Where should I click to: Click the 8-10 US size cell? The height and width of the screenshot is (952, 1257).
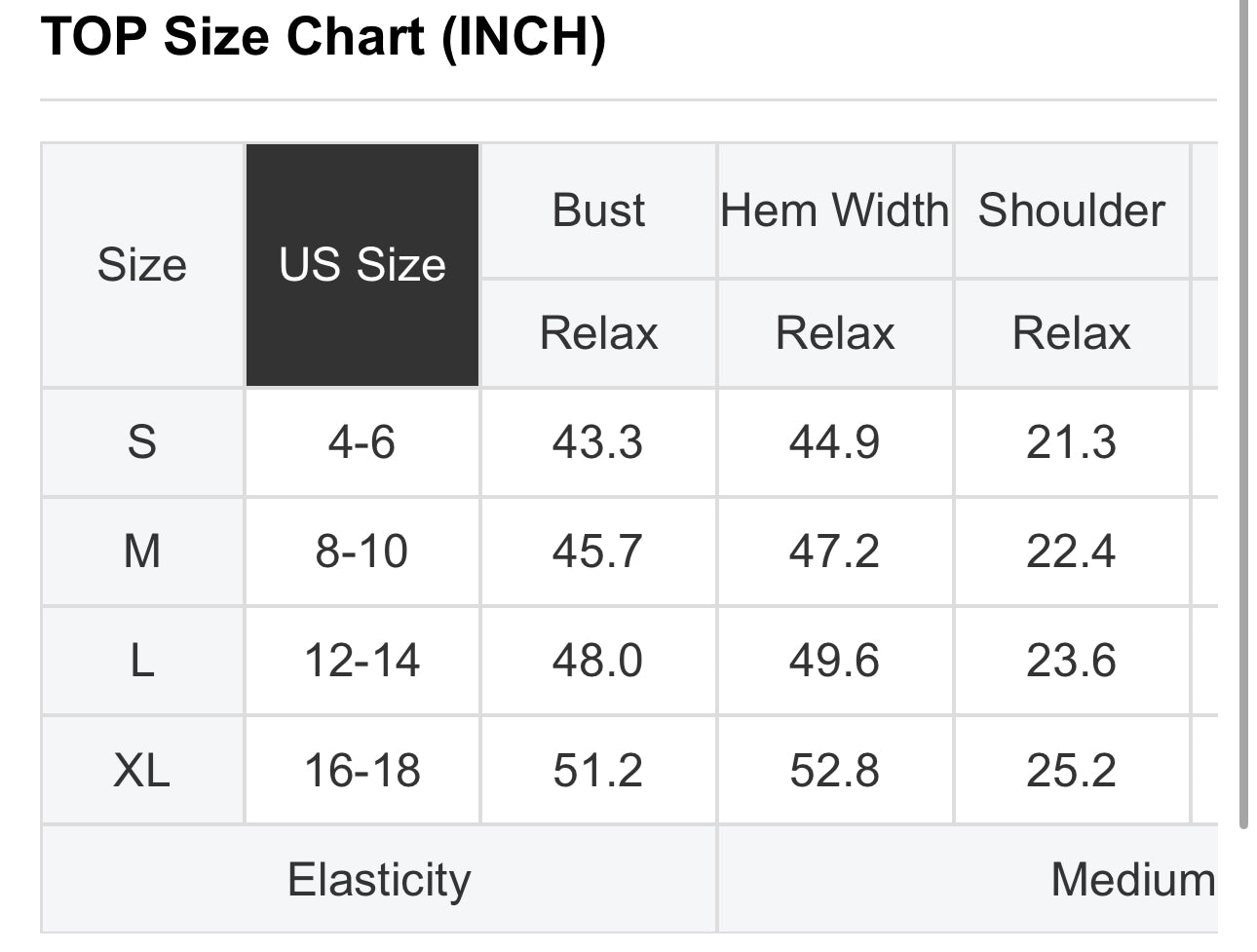(x=362, y=552)
